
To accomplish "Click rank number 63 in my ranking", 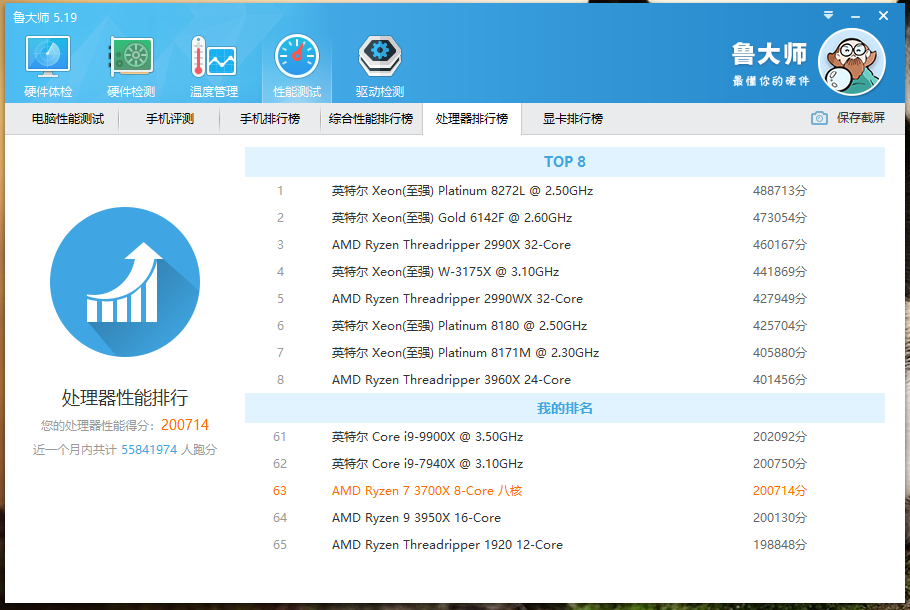I will click(280, 490).
